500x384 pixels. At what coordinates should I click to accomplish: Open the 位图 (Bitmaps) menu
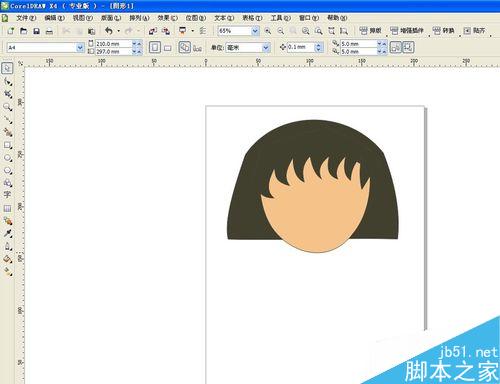[x=196, y=18]
